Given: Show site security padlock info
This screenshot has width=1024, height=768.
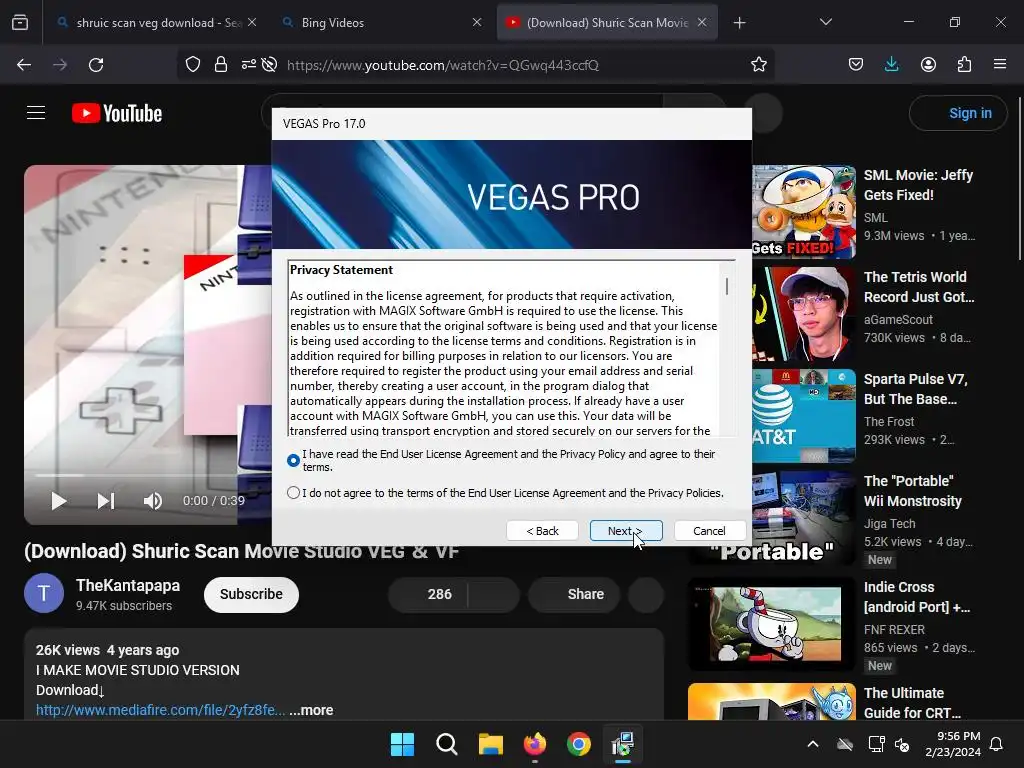Looking at the screenshot, I should point(221,65).
